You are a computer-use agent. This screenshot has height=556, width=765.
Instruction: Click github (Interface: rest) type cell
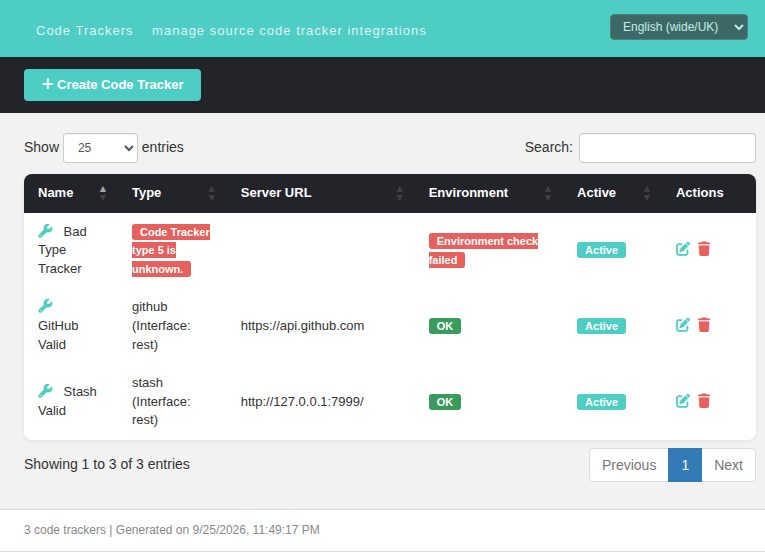tap(161, 326)
